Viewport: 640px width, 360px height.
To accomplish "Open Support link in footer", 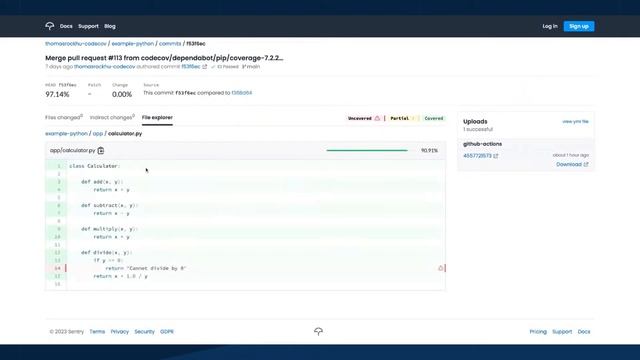I will tap(562, 331).
